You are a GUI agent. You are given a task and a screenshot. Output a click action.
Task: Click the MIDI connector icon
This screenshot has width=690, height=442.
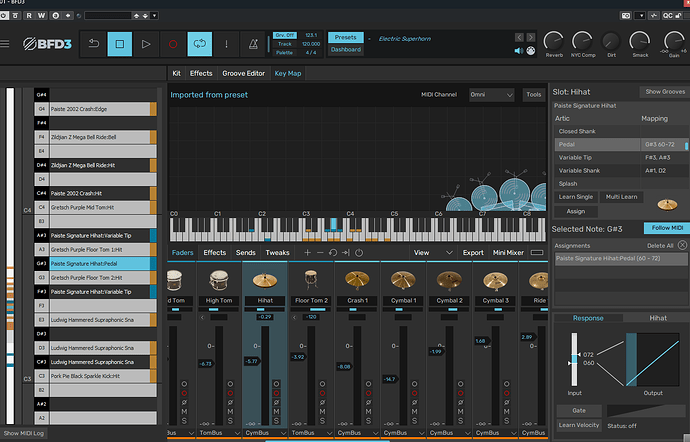click(x=531, y=51)
